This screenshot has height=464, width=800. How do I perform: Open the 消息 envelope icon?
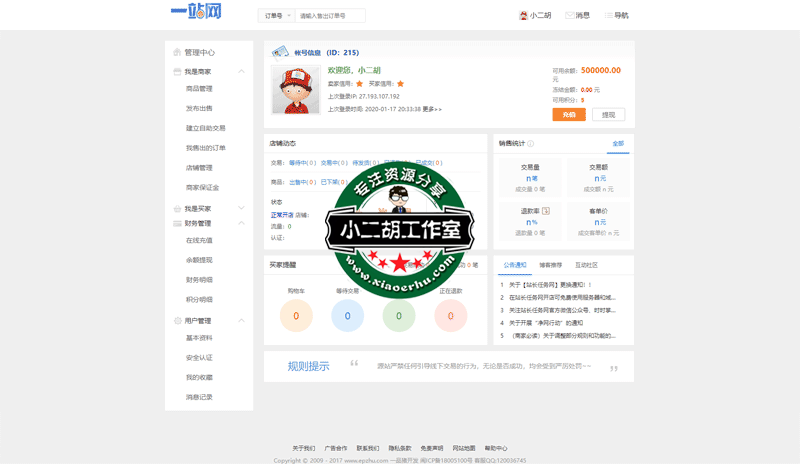[570, 16]
